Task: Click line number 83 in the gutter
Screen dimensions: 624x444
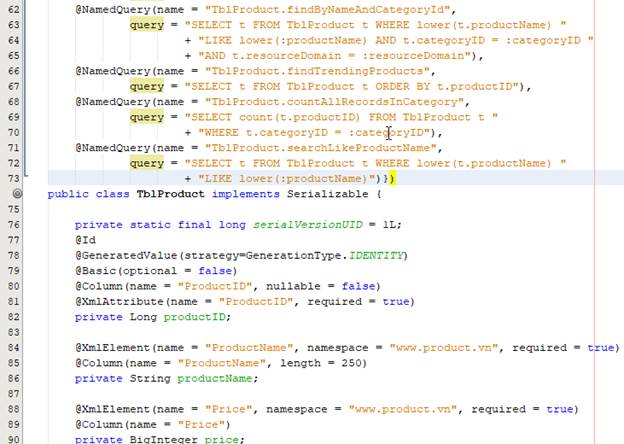Action: pos(13,332)
